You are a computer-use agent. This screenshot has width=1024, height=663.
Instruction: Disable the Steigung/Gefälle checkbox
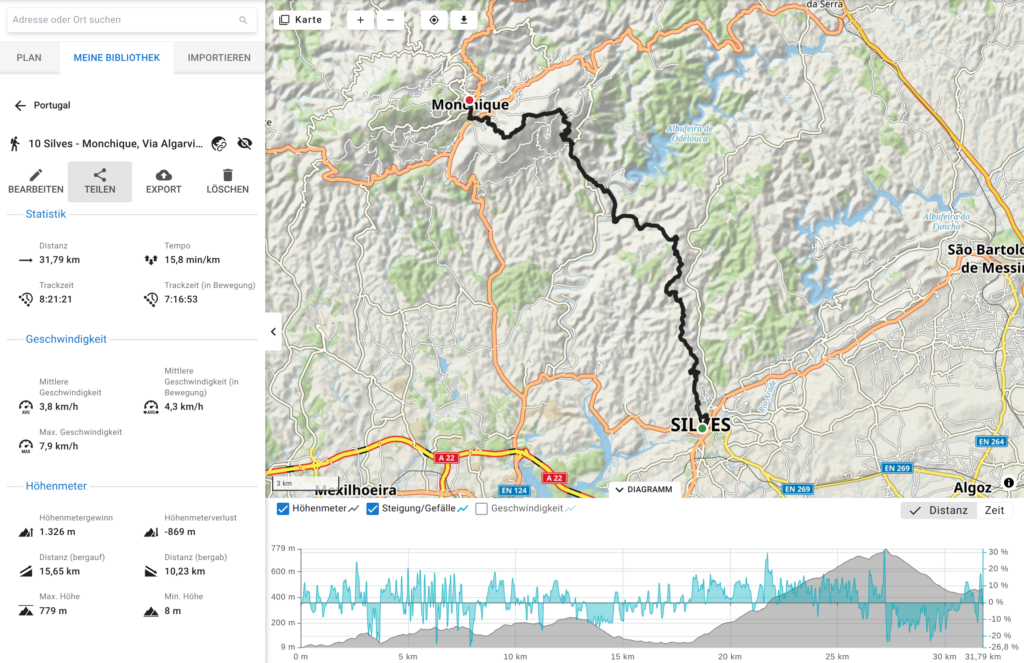coord(373,510)
